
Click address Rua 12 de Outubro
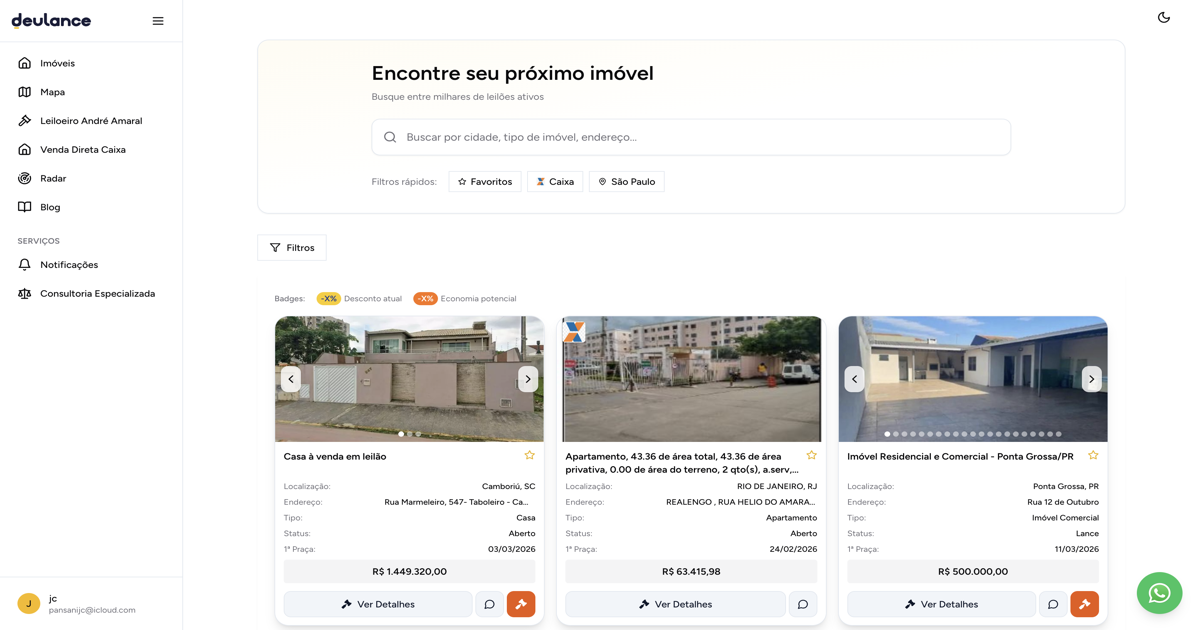(x=1063, y=502)
